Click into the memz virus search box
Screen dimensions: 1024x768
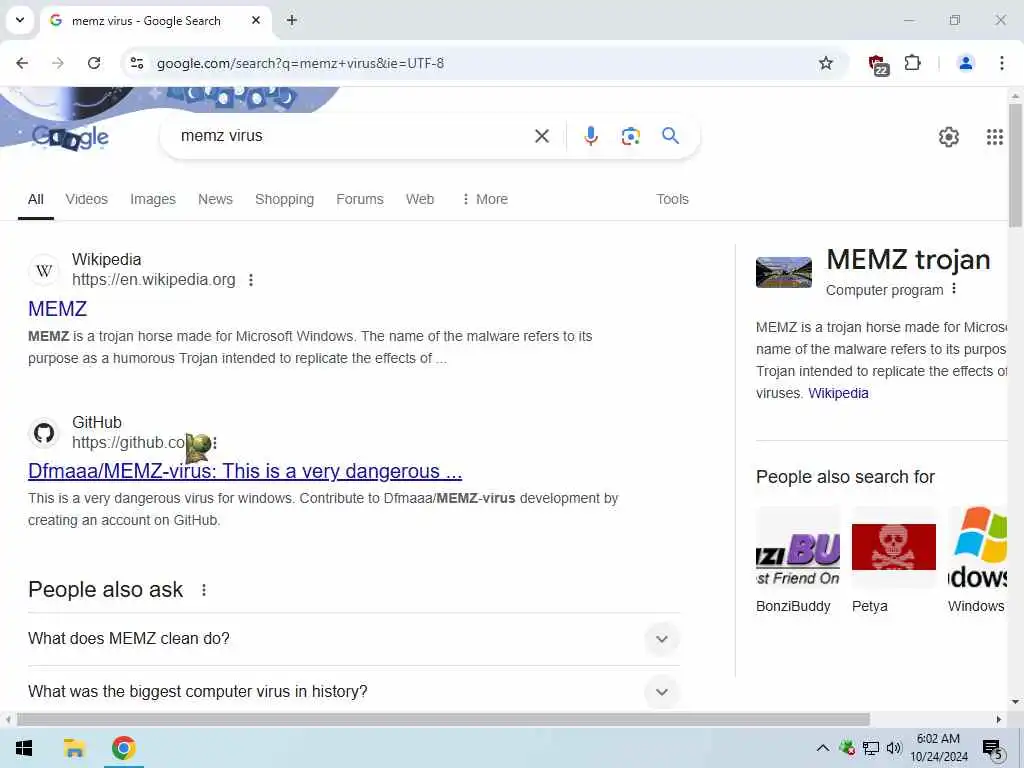(x=353, y=136)
